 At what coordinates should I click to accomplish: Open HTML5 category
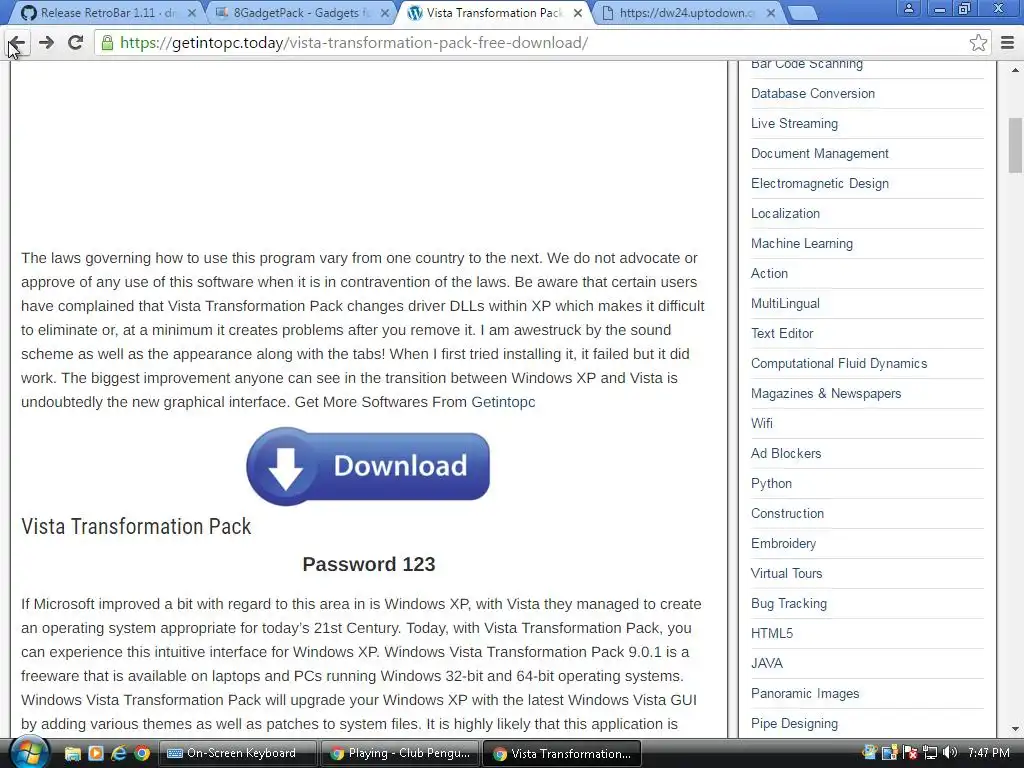(x=772, y=633)
